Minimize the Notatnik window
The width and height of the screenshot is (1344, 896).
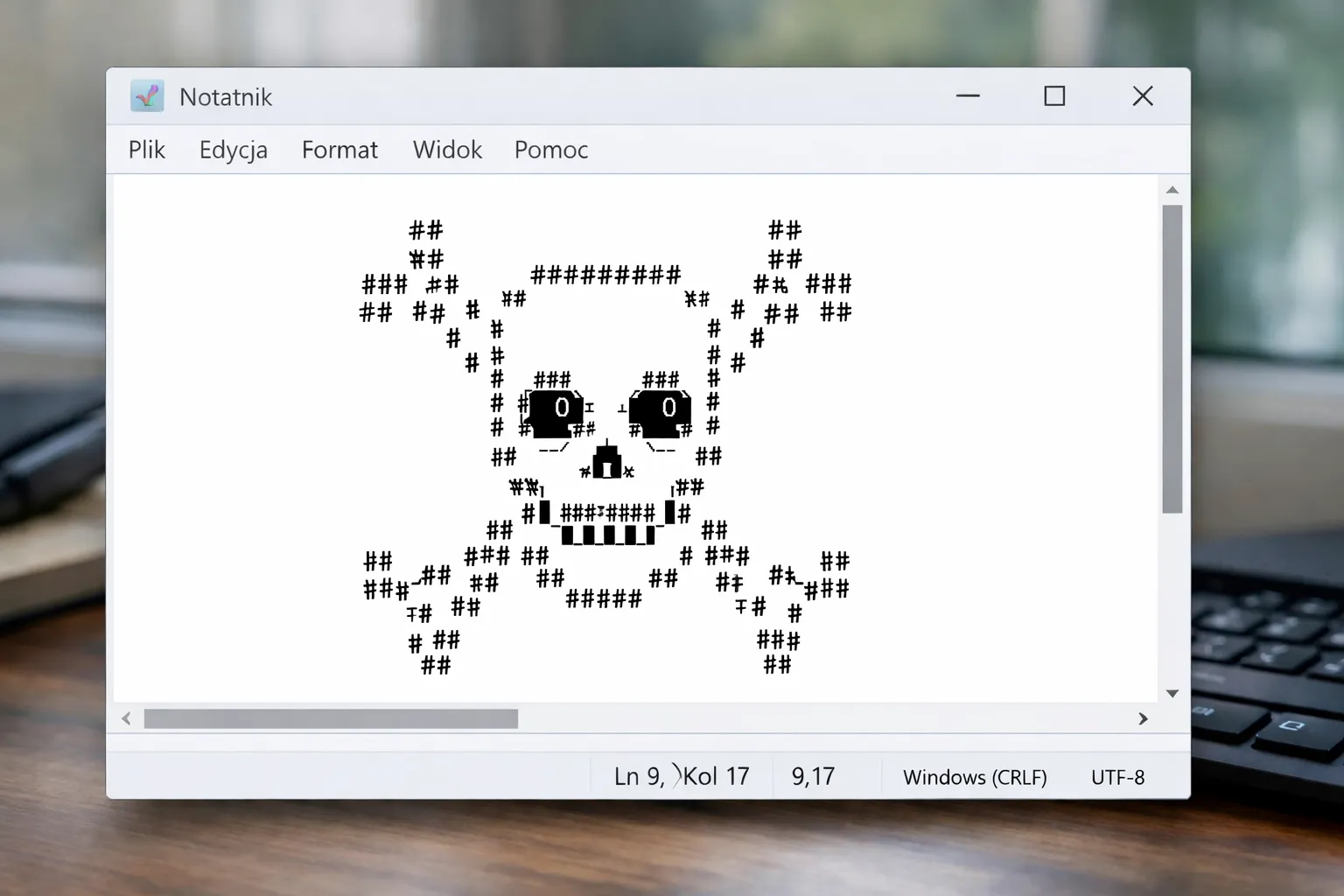point(968,96)
